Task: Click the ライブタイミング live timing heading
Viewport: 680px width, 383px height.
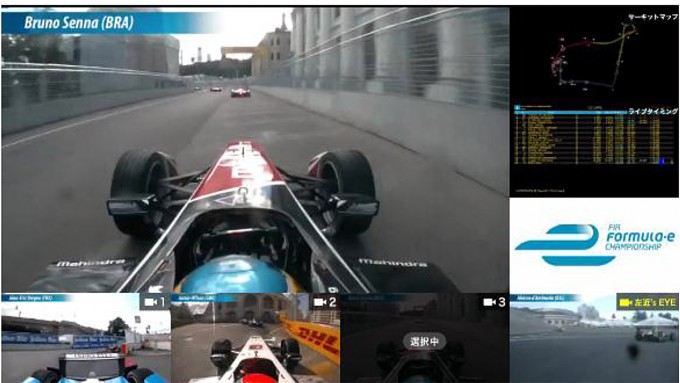Action: (x=653, y=111)
